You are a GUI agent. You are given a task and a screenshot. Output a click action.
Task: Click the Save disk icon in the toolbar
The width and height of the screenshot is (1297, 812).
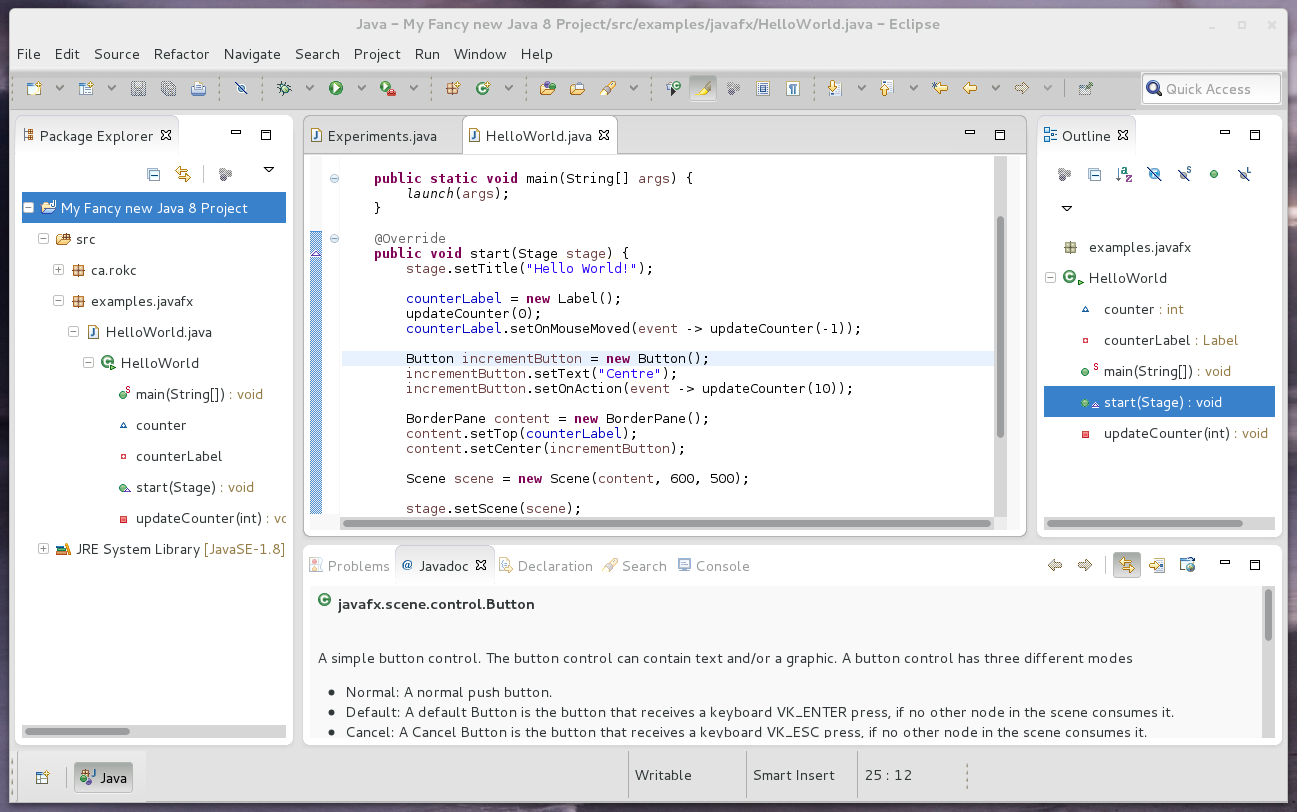[x=138, y=88]
